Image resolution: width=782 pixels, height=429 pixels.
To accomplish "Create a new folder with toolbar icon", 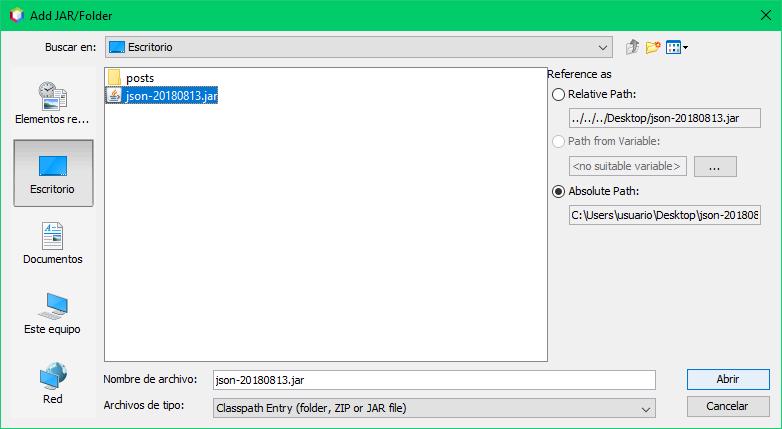I will pyautogui.click(x=653, y=47).
